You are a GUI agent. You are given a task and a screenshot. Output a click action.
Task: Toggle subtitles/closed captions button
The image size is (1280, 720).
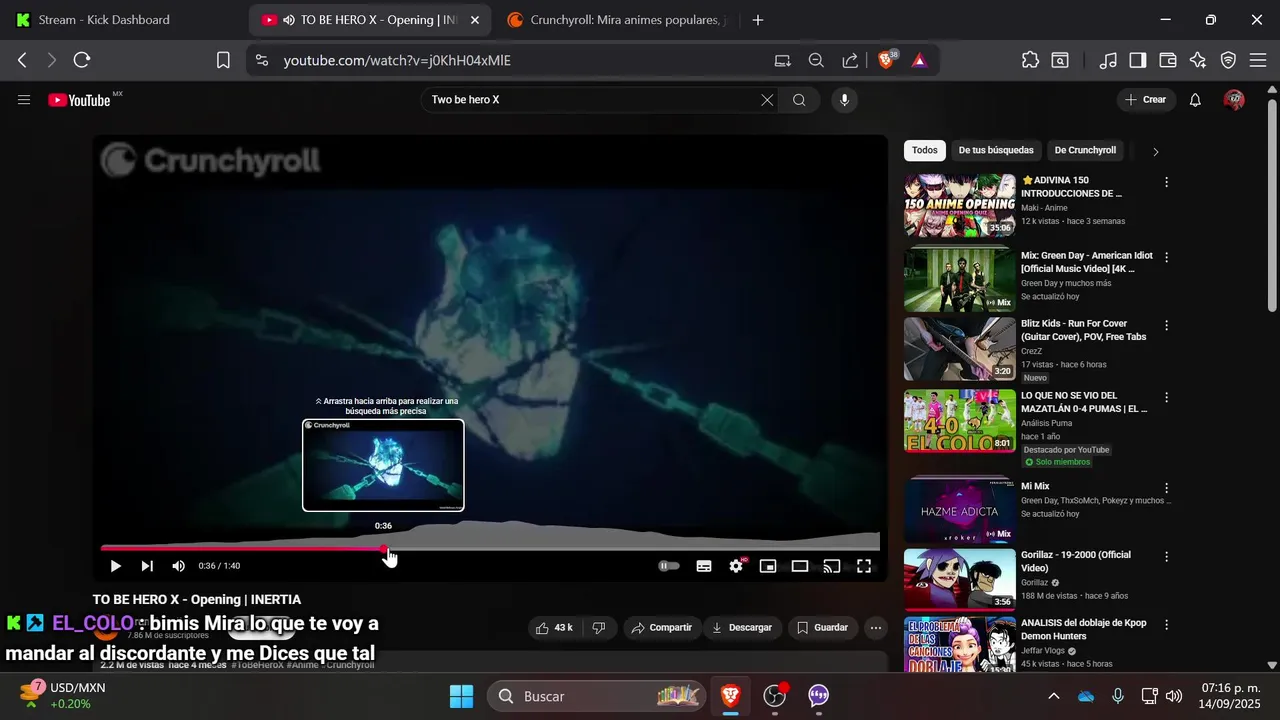pyautogui.click(x=704, y=566)
